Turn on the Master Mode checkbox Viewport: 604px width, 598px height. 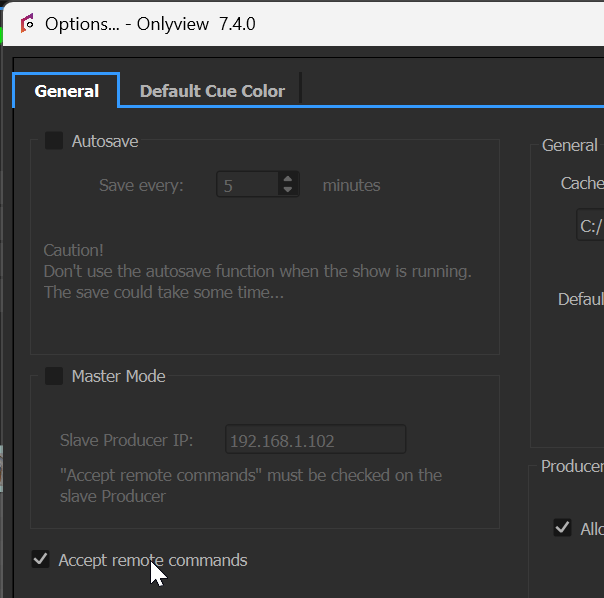pyautogui.click(x=54, y=376)
